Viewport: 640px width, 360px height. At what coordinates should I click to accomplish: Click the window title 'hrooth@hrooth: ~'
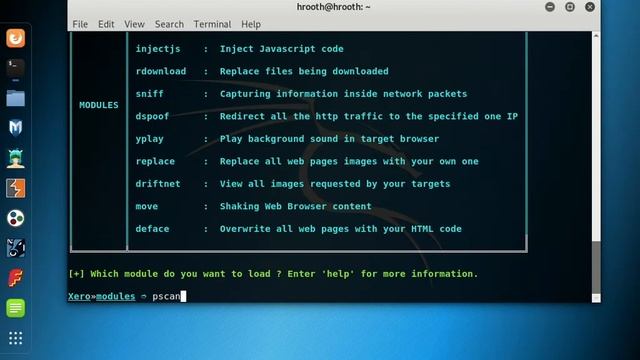pyautogui.click(x=333, y=7)
